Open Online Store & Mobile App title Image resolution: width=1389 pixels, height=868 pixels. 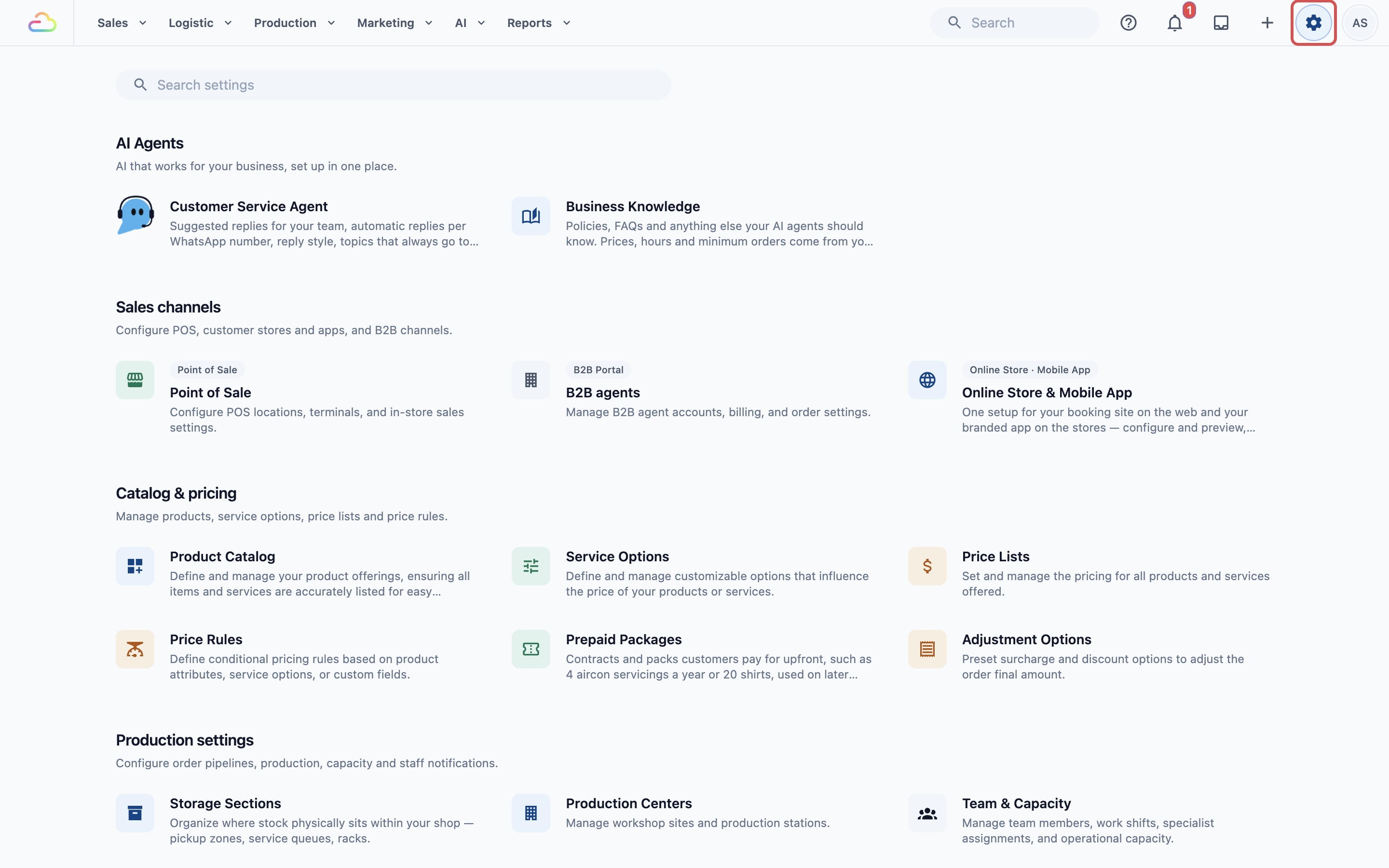pyautogui.click(x=1047, y=393)
